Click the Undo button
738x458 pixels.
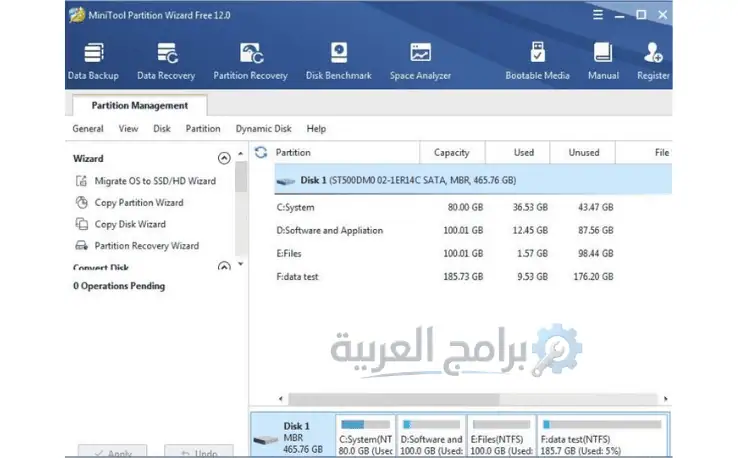pyautogui.click(x=199, y=451)
